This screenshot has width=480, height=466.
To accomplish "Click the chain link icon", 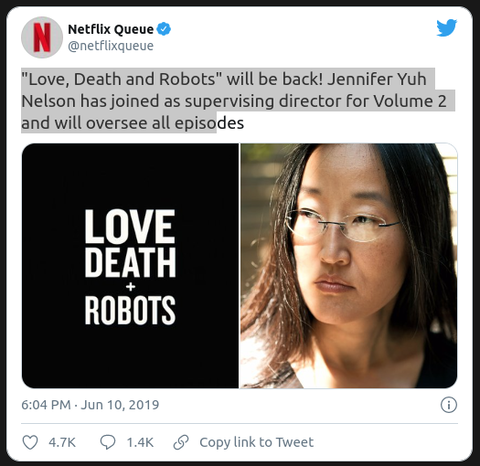I will (x=181, y=442).
